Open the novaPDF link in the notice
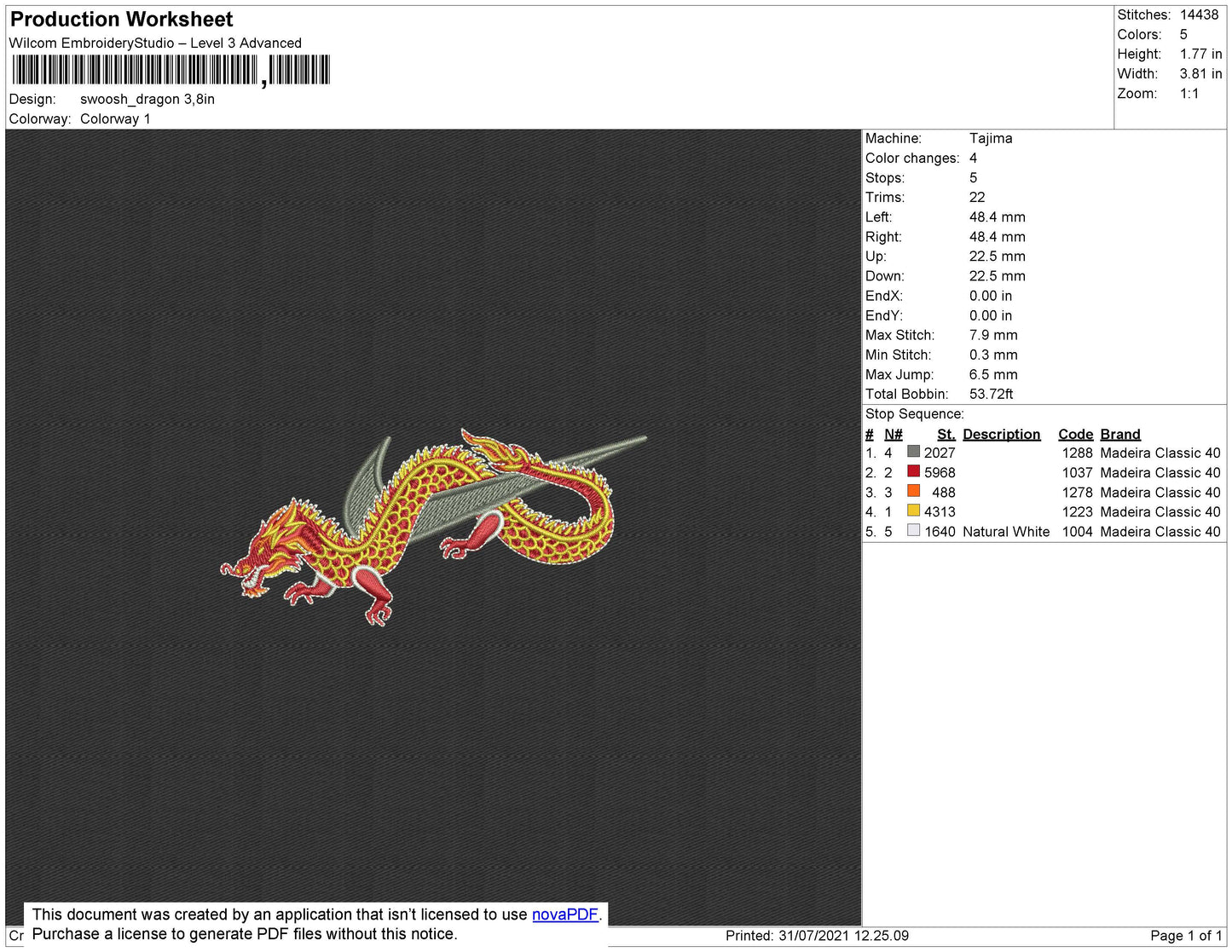 (x=564, y=914)
